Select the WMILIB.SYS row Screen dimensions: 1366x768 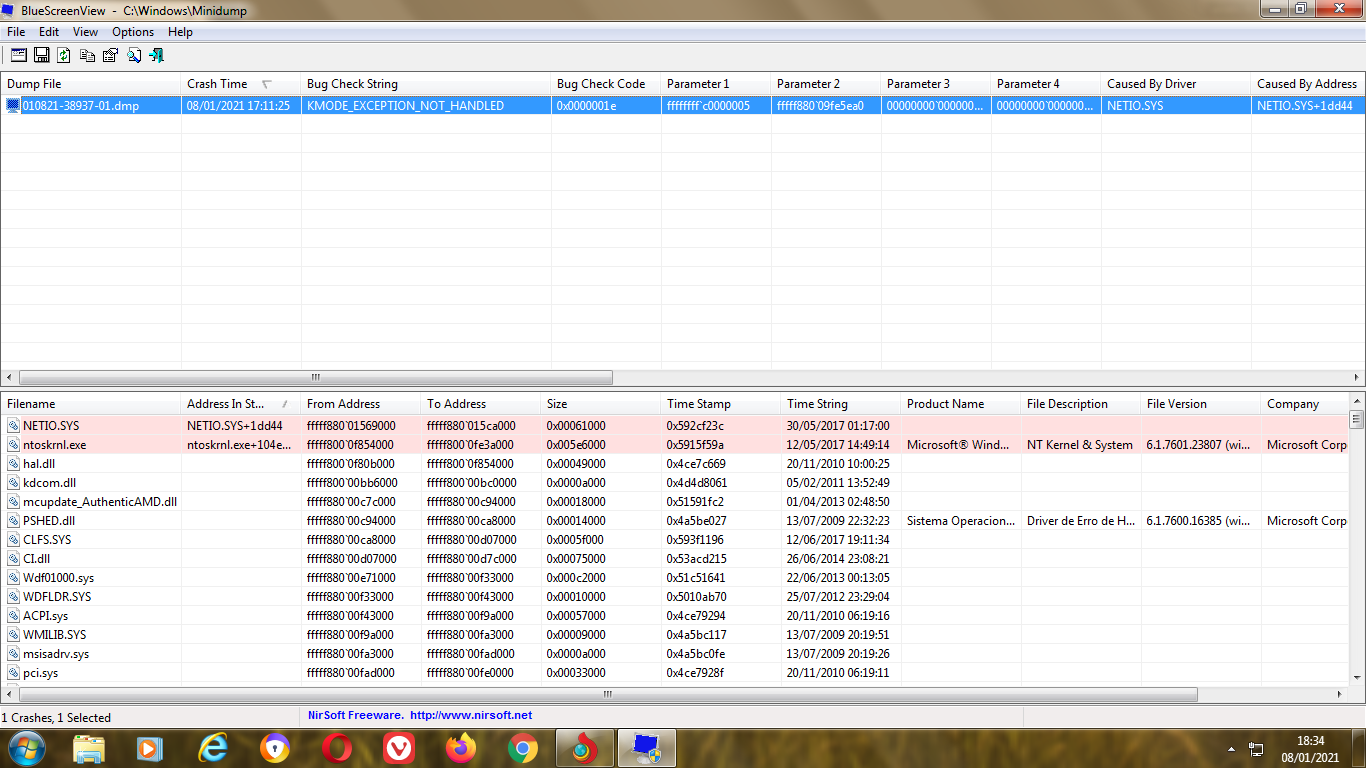point(675,635)
